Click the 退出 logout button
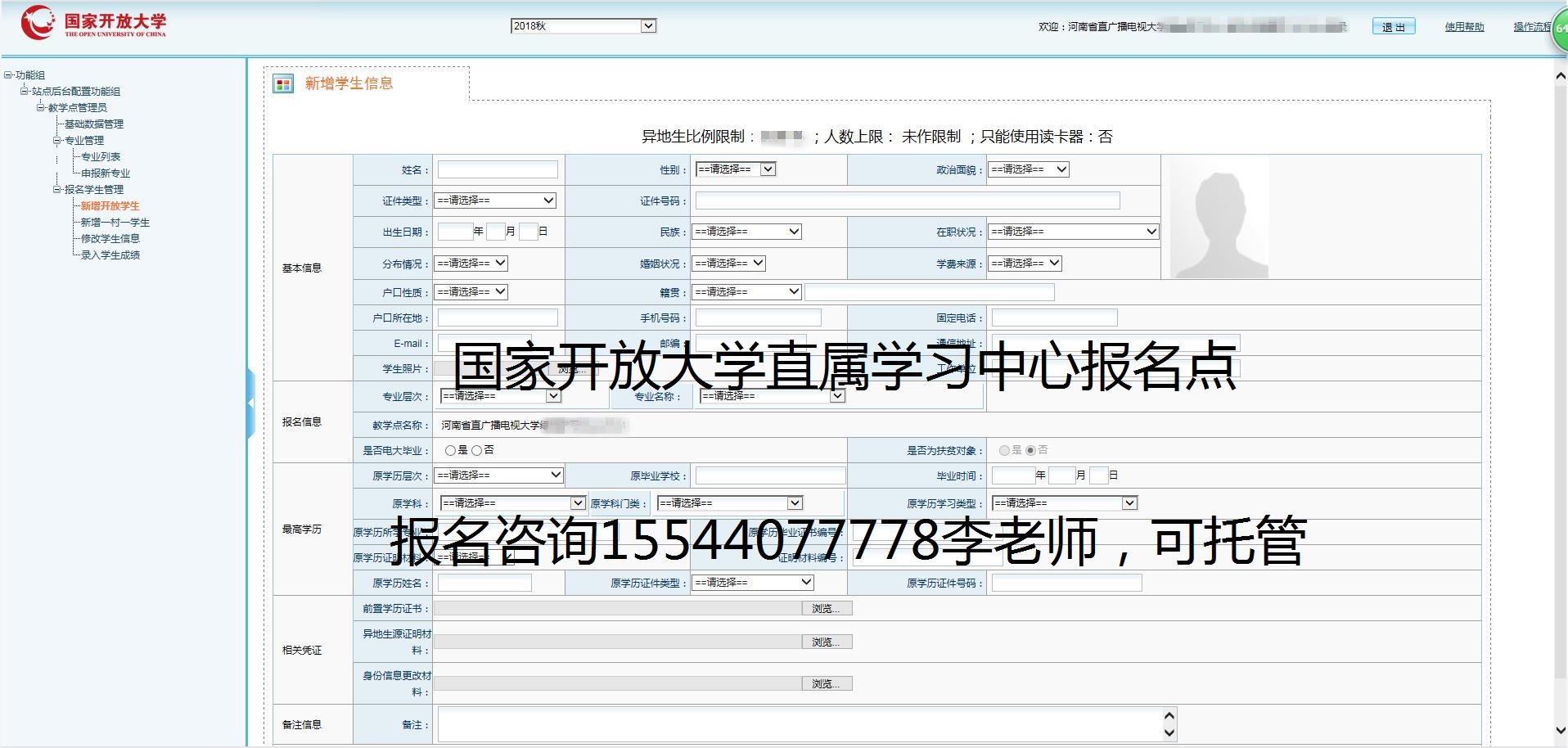The image size is (1568, 748). click(x=1393, y=27)
